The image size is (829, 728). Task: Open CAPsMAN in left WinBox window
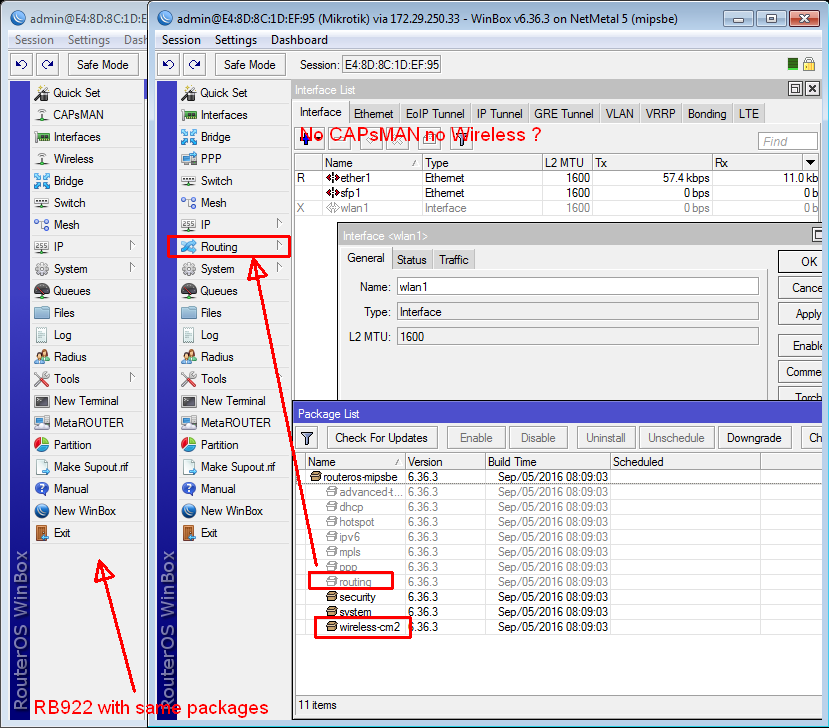point(78,115)
